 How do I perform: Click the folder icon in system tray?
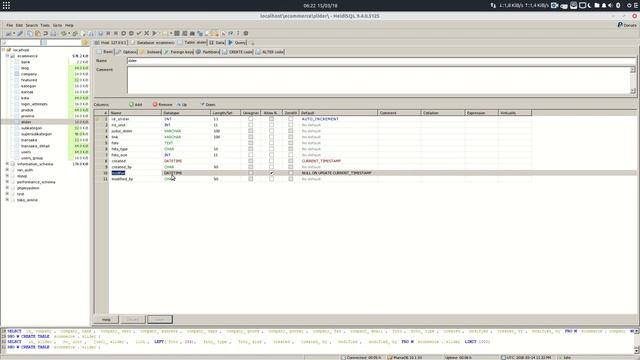click(x=597, y=5)
